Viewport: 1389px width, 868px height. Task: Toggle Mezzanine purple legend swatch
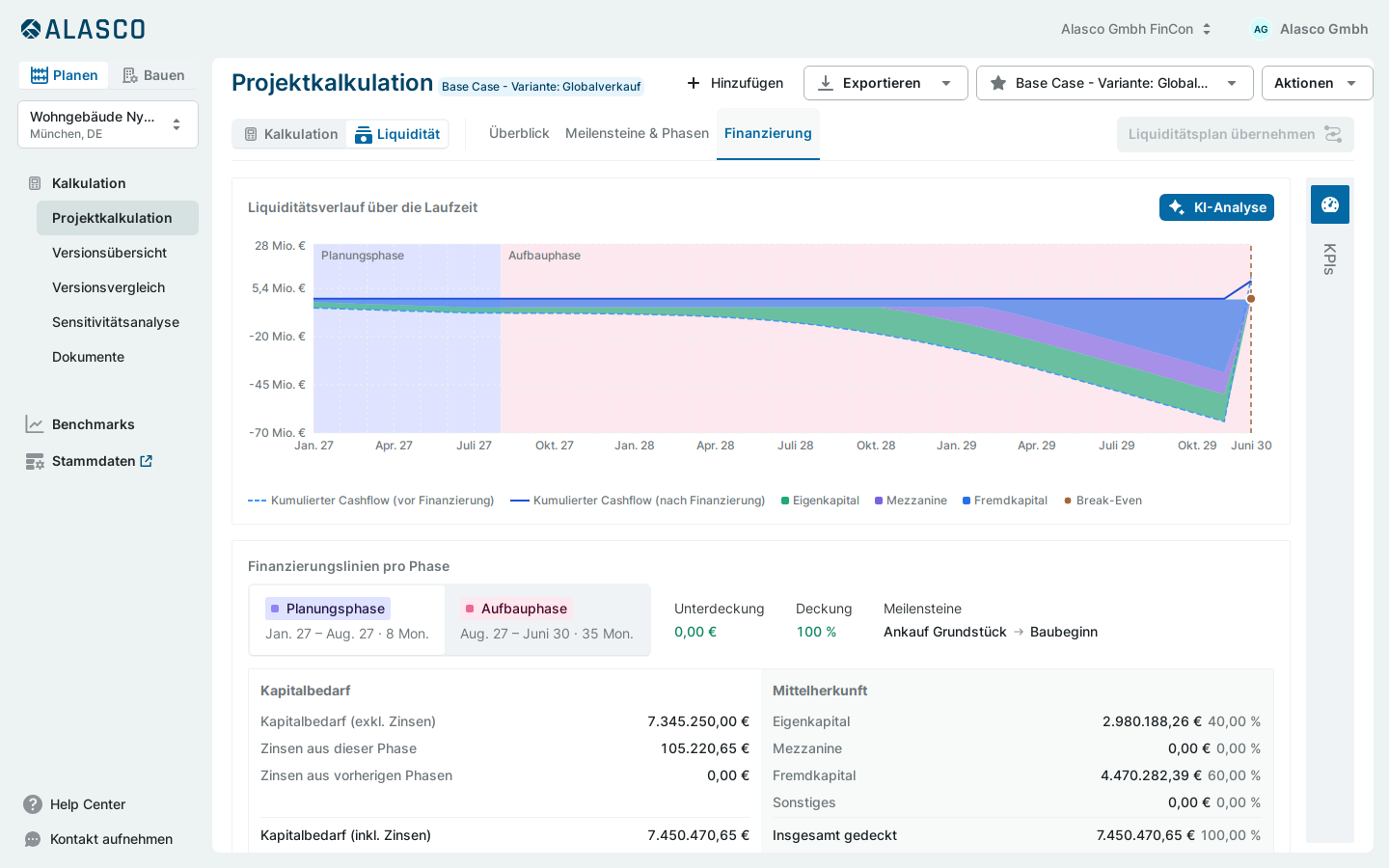pyautogui.click(x=879, y=501)
